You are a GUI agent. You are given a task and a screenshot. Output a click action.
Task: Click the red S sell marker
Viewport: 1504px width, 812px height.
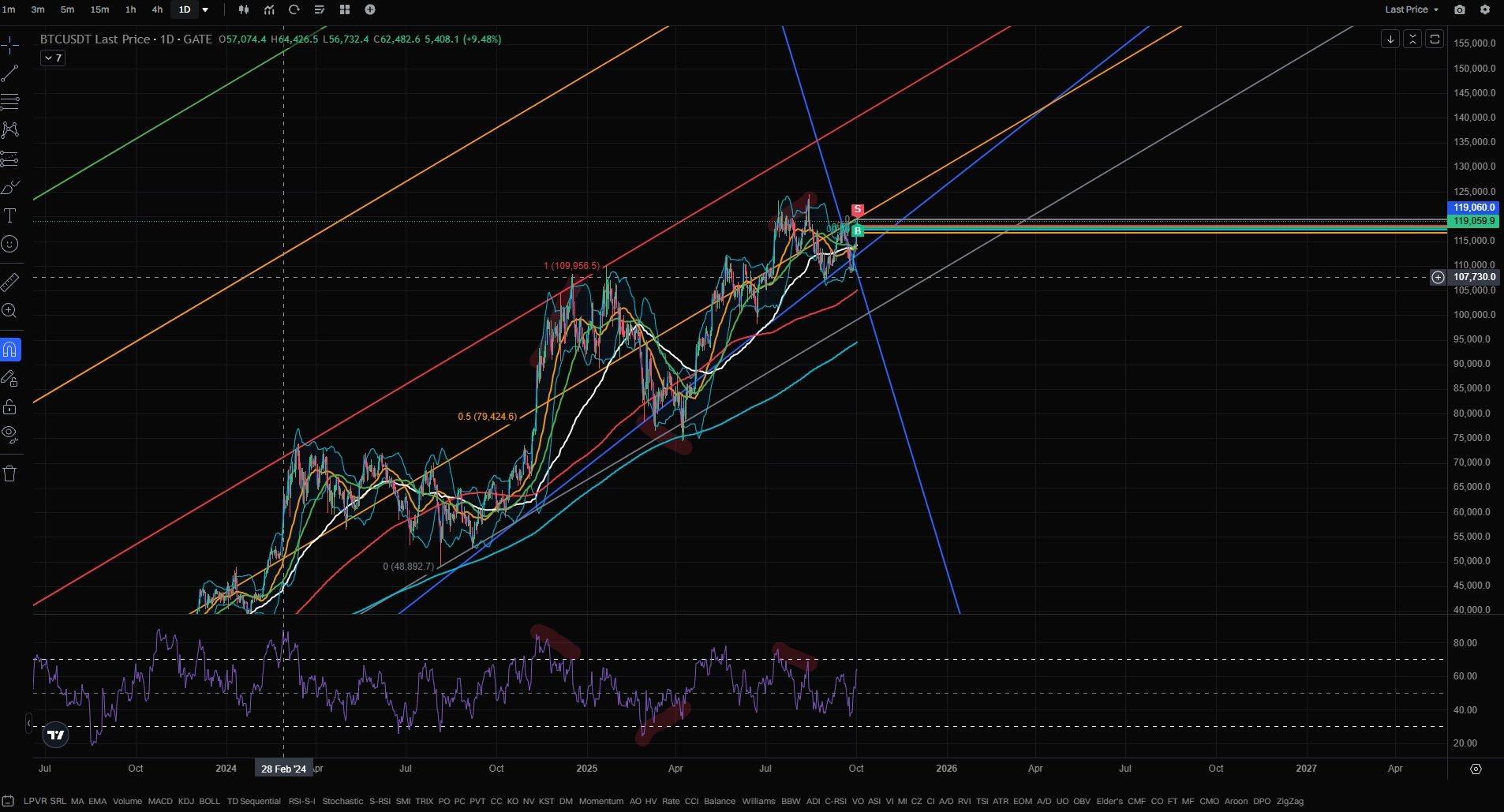[x=858, y=210]
